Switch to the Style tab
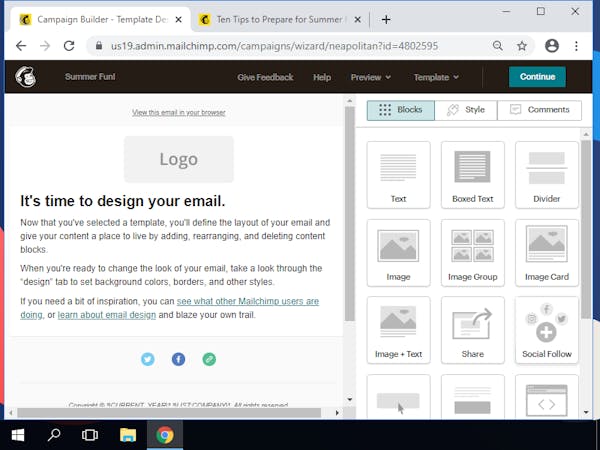 coord(466,110)
